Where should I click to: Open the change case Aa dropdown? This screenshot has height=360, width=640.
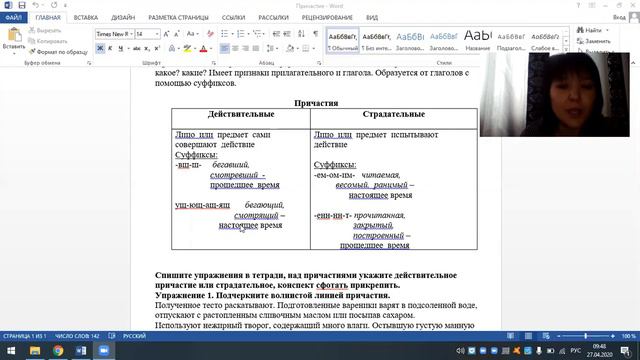tap(192, 34)
